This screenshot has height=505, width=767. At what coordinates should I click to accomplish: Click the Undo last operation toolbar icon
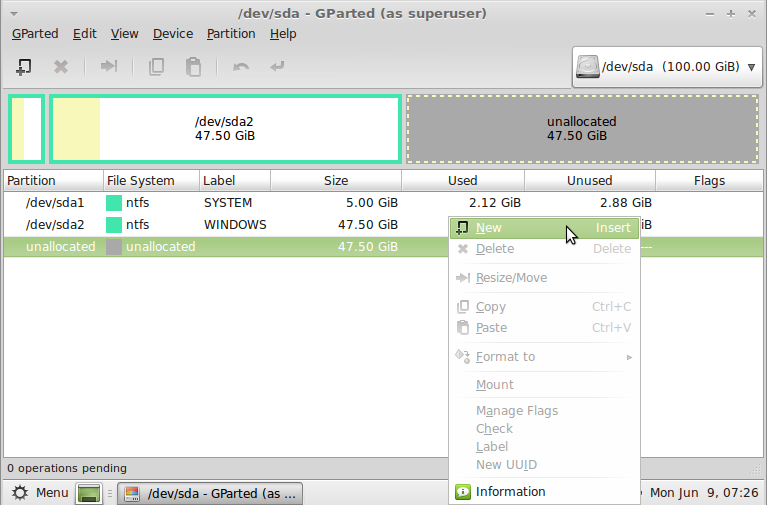pyautogui.click(x=241, y=67)
